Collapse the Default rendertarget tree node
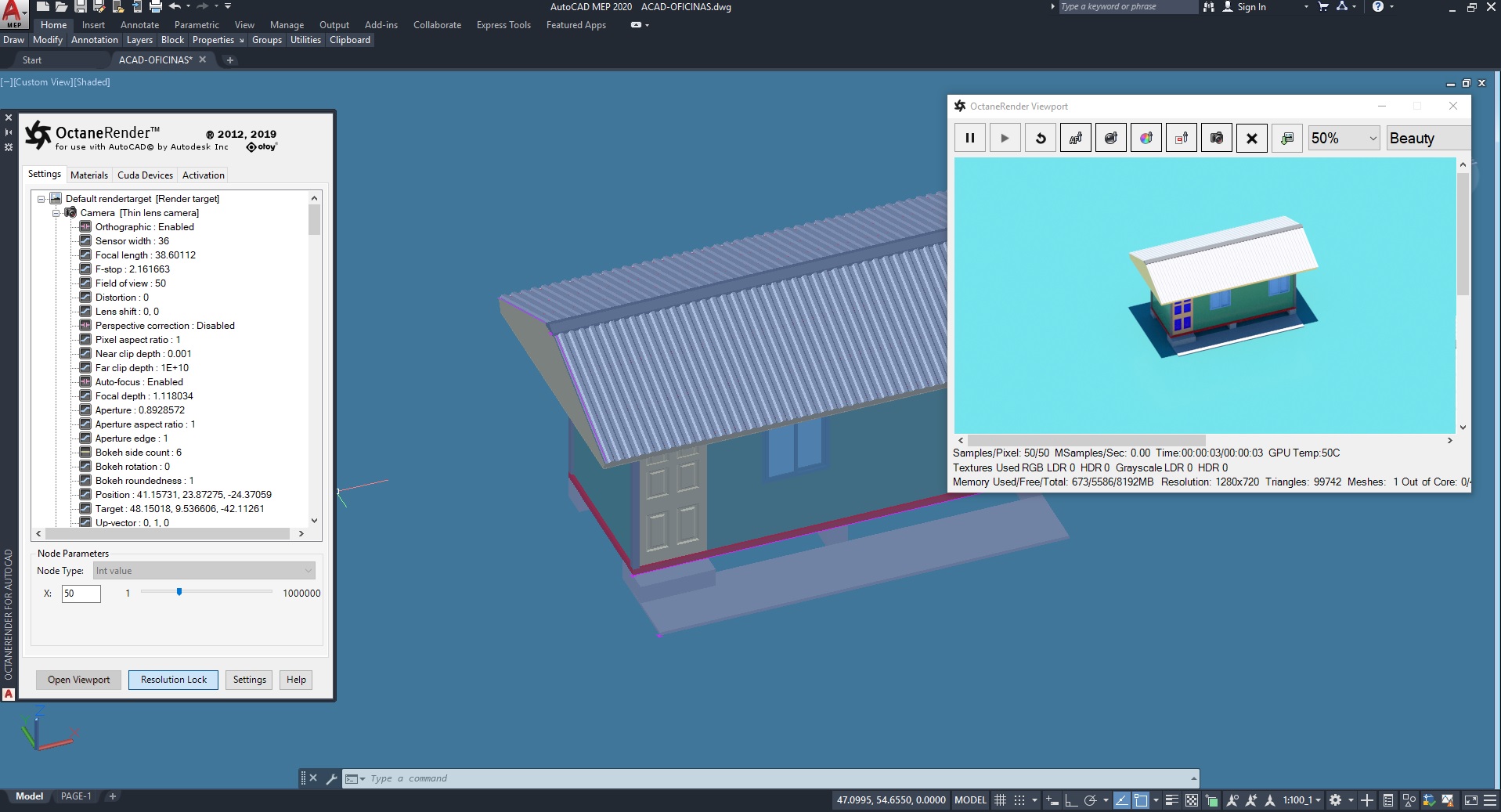This screenshot has height=812, width=1501. [41, 199]
